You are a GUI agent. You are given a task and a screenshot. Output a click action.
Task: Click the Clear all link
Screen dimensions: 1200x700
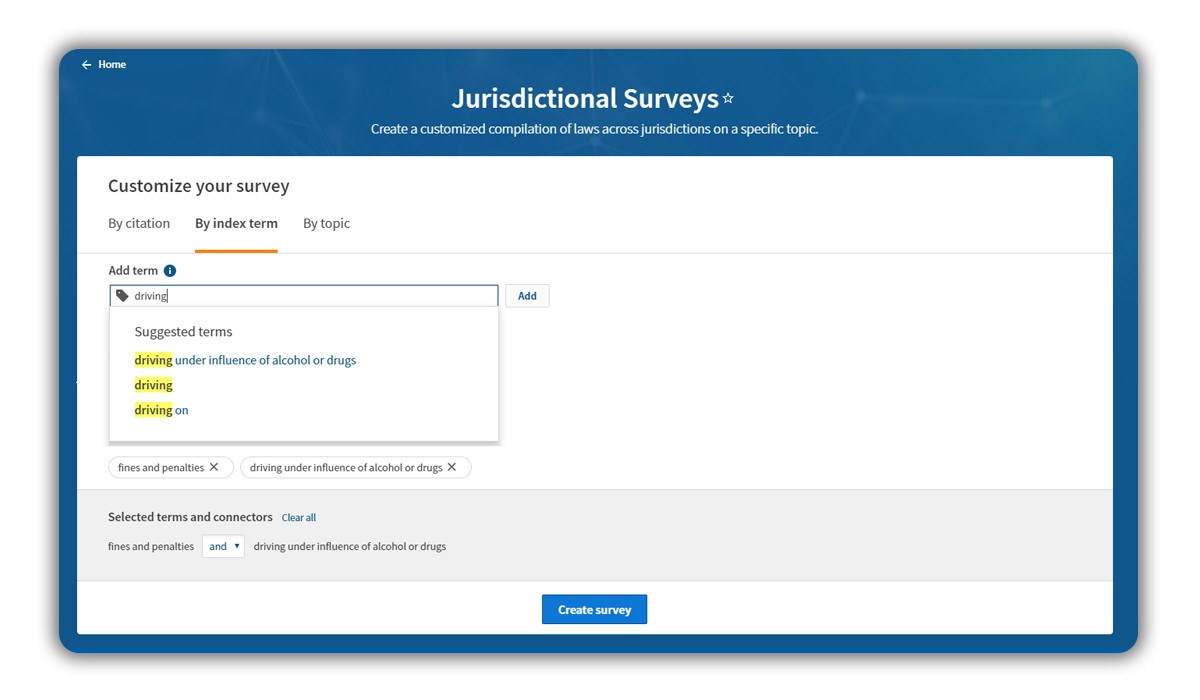[299, 518]
